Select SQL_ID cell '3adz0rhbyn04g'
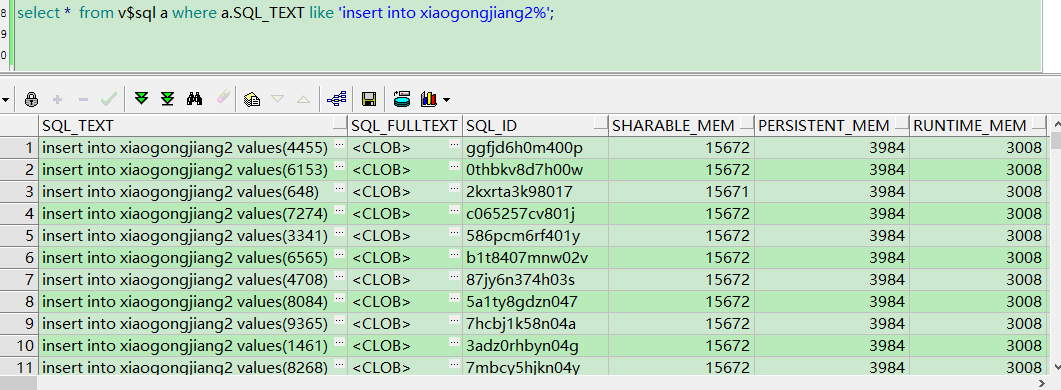 535,345
